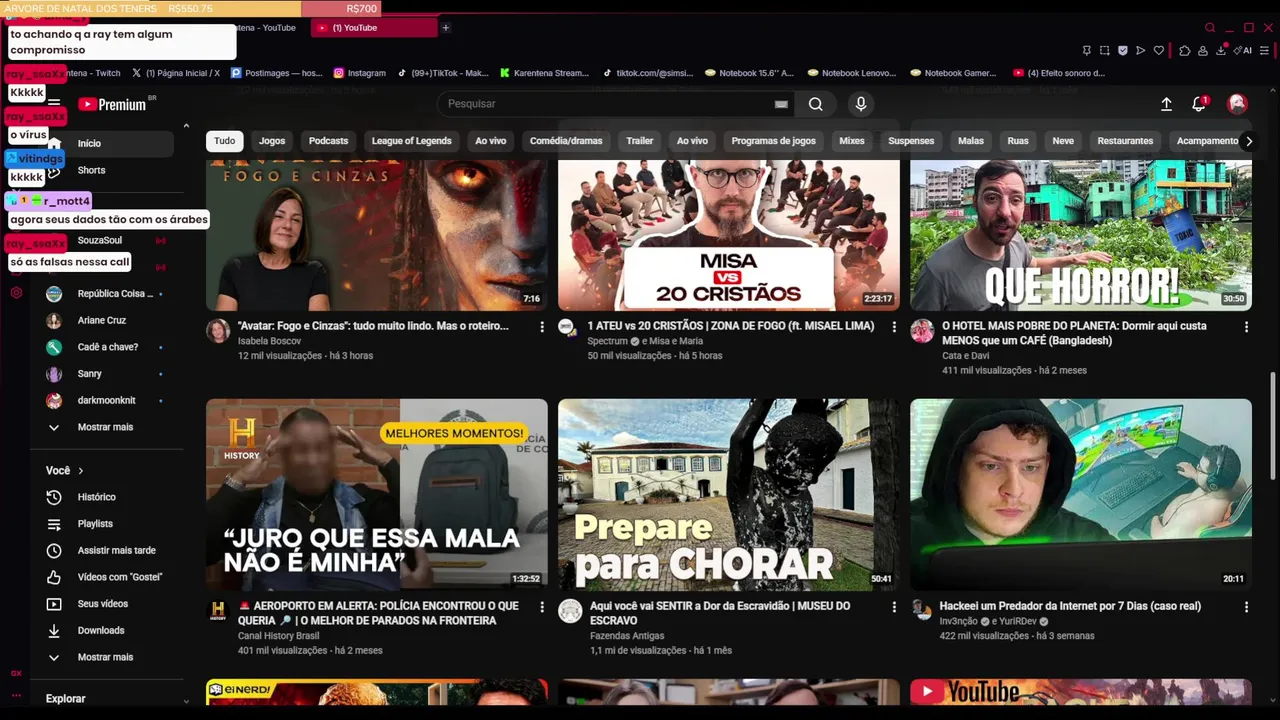Viewport: 1280px width, 720px height.
Task: Click the browser tab search magnifier
Action: click(x=1210, y=28)
